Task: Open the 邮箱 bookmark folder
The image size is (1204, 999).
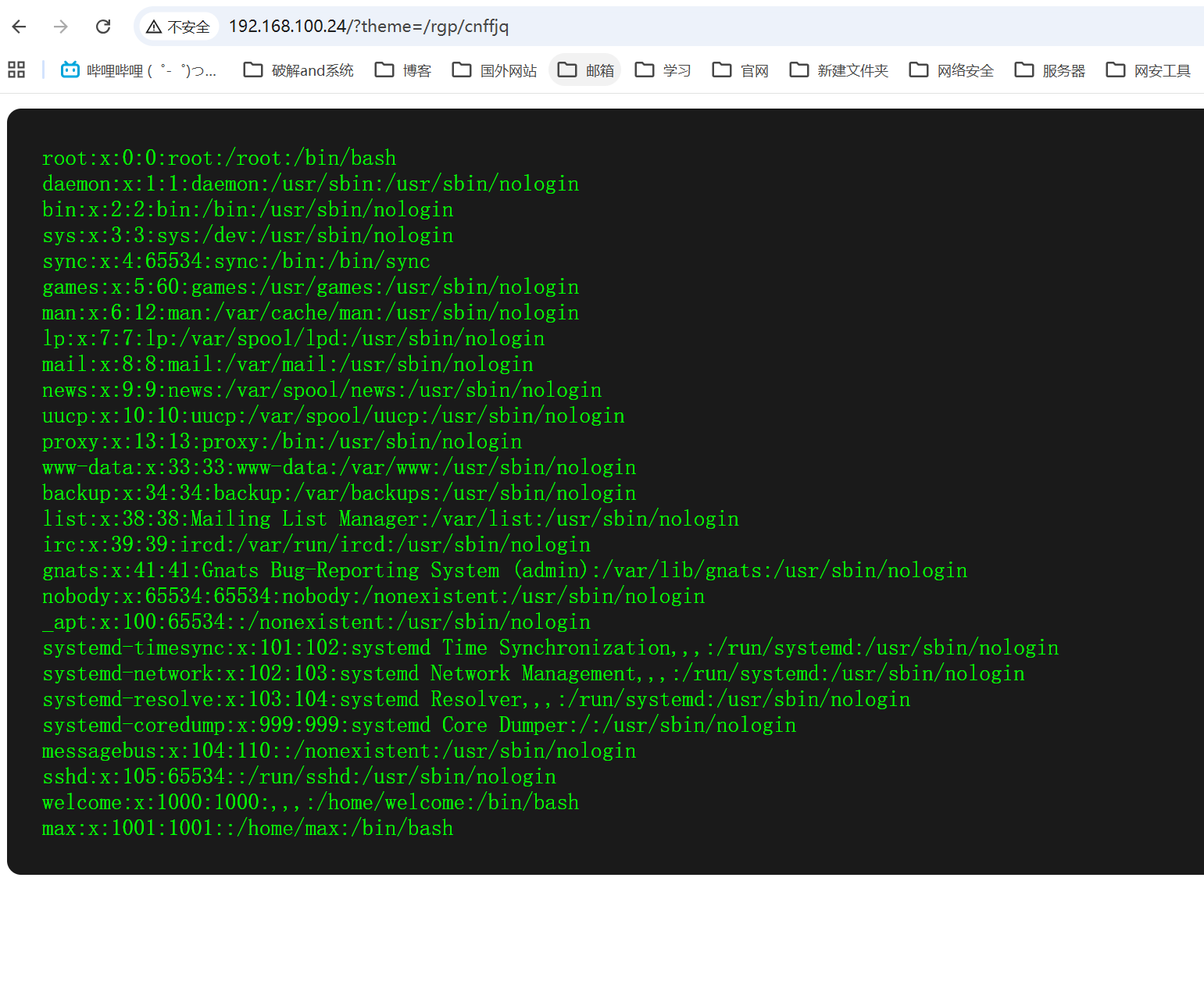Action: pyautogui.click(x=585, y=70)
